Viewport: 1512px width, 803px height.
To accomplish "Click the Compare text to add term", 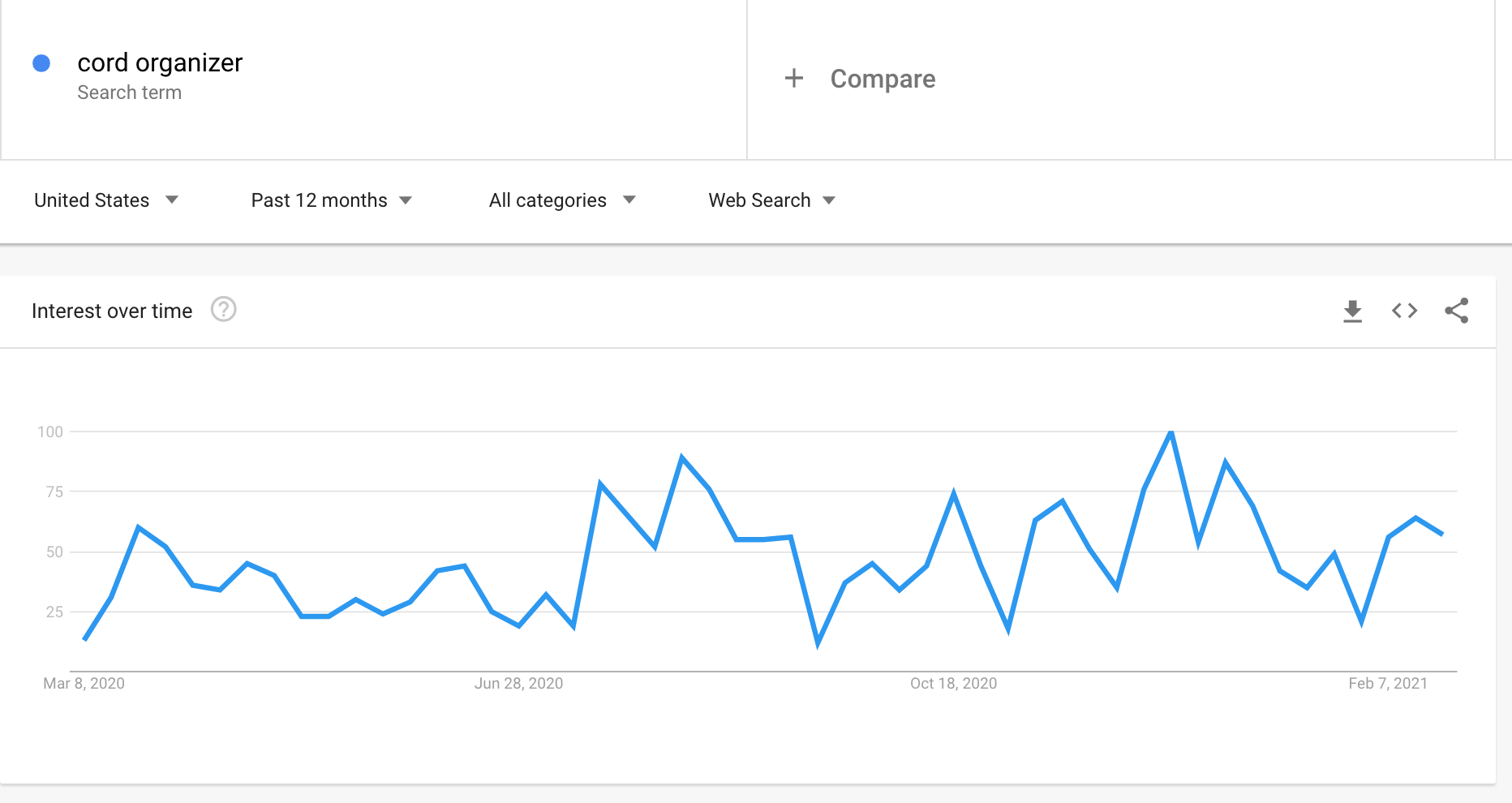I will pos(883,79).
